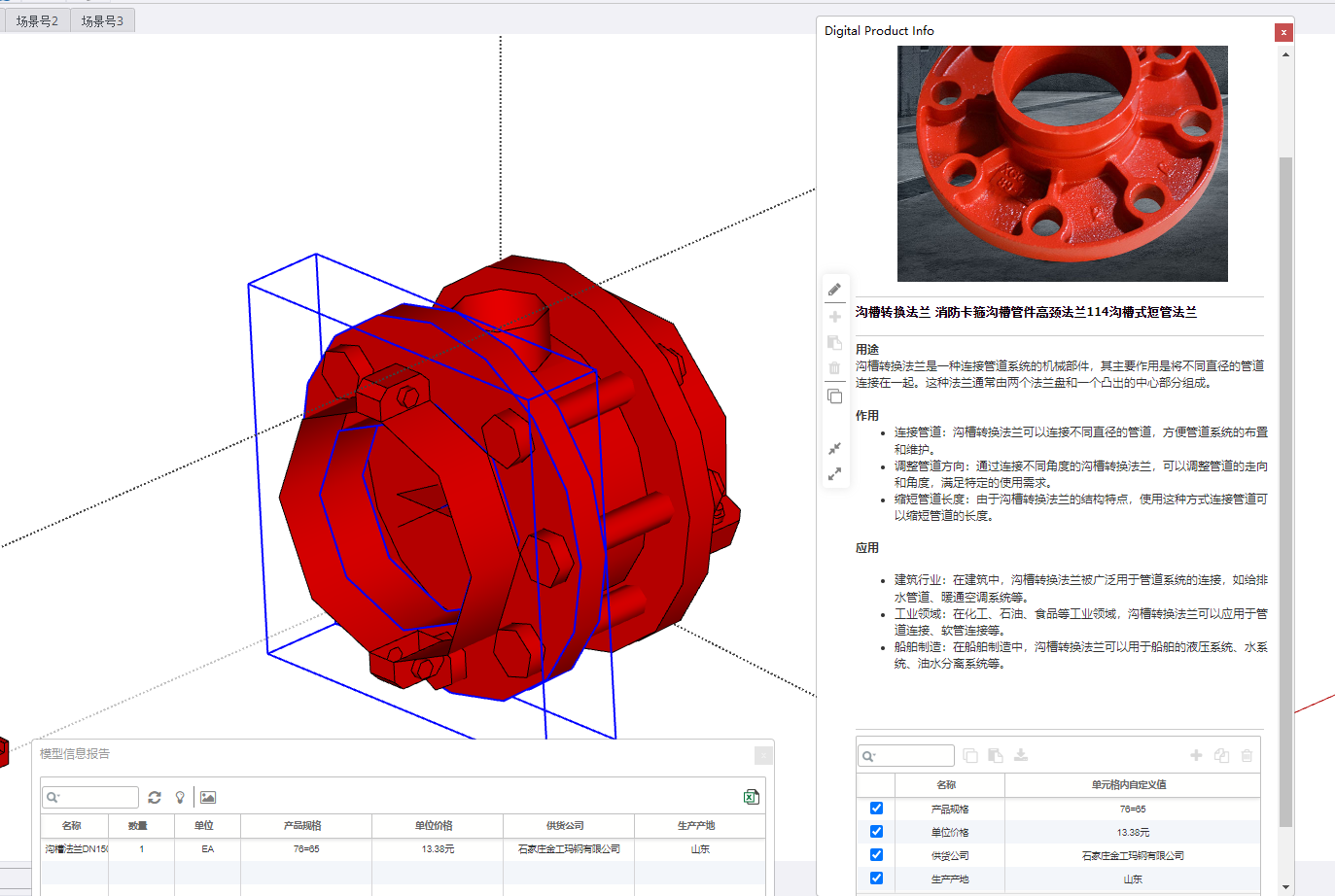
Task: Click the light bulb icon in report toolbar
Action: 180,797
